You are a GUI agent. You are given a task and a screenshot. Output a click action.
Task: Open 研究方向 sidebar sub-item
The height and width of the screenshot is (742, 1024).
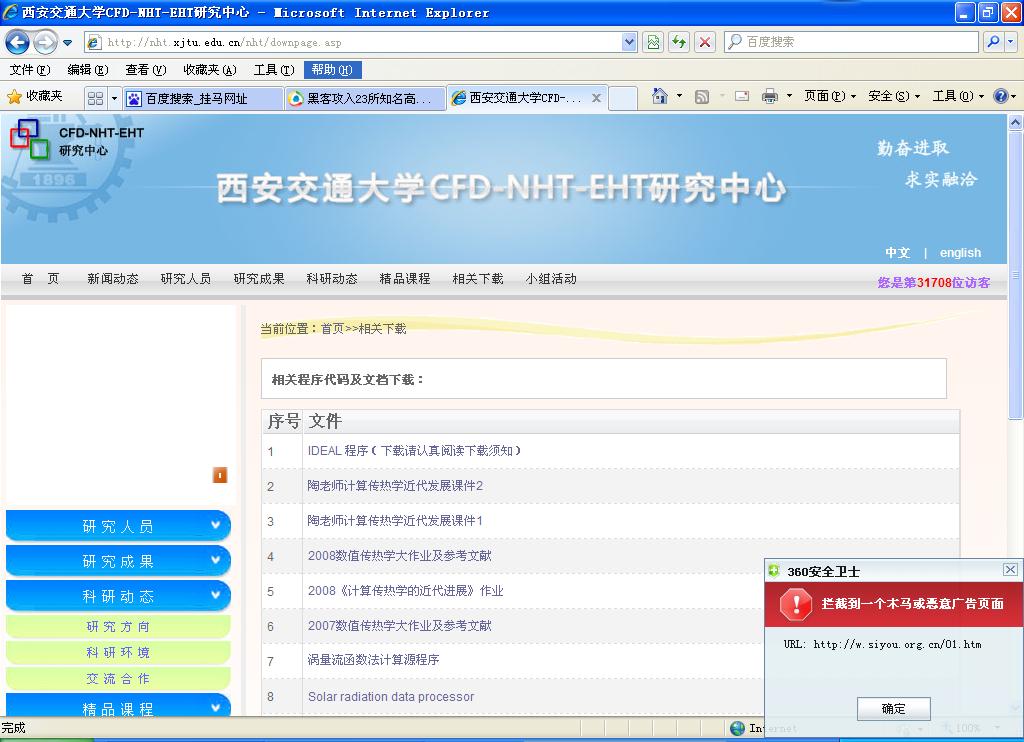pyautogui.click(x=118, y=626)
